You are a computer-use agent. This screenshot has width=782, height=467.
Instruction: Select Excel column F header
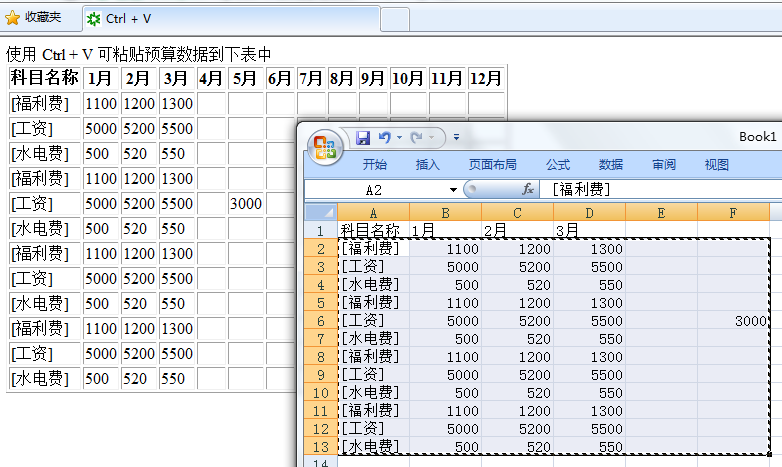[733, 213]
